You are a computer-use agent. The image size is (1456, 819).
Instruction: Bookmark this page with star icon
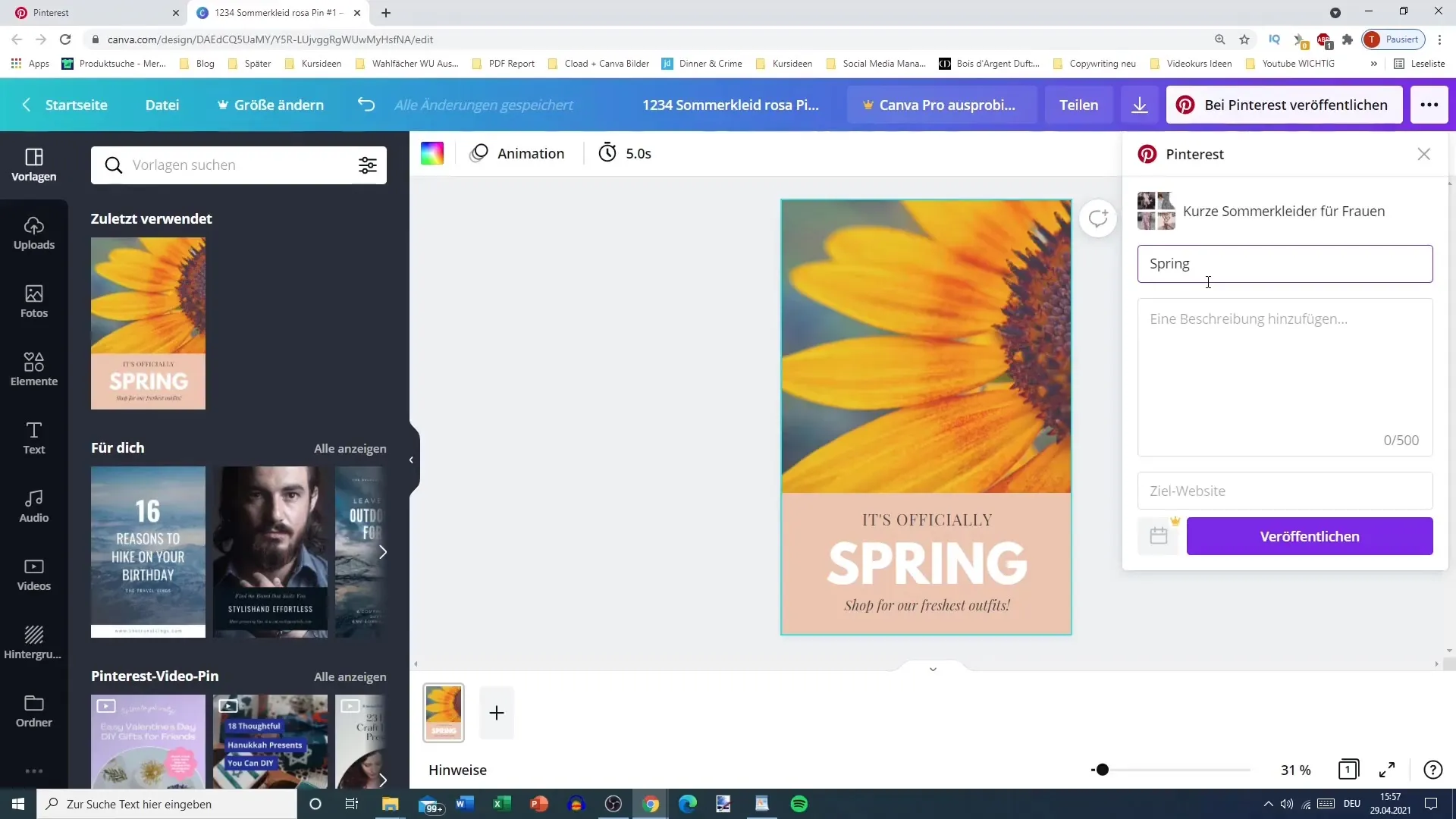point(1244,39)
